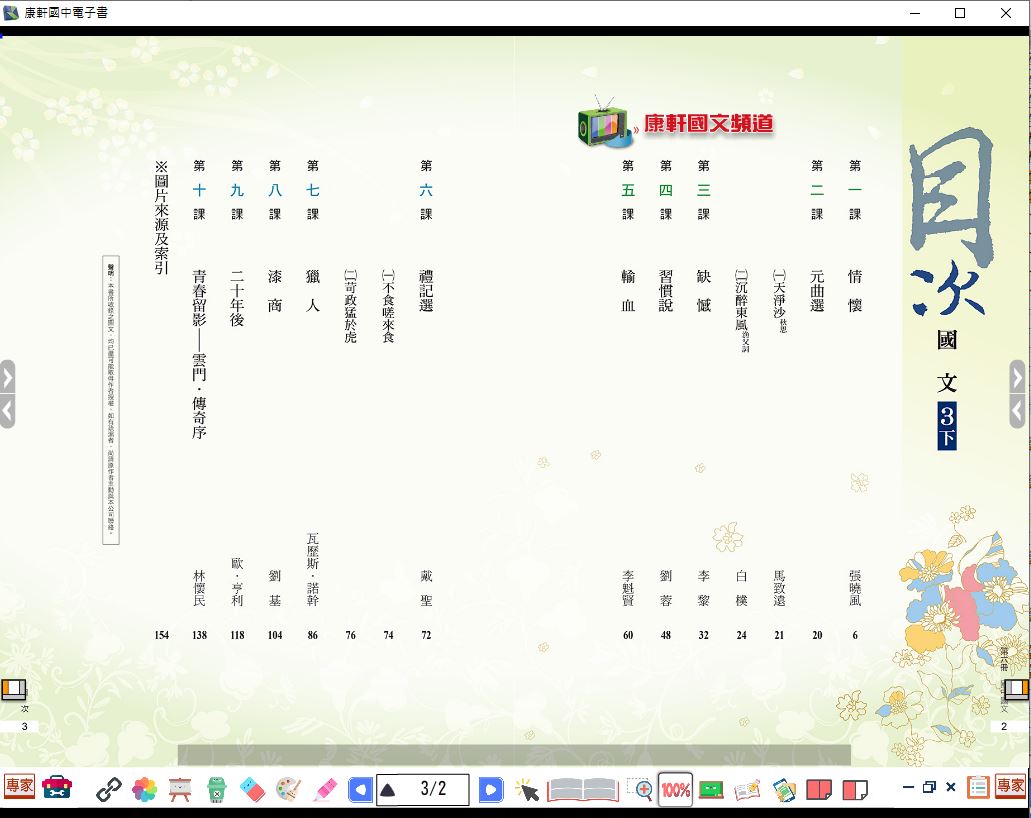
Task: Expand the page selector showing 3/2
Action: click(388, 790)
